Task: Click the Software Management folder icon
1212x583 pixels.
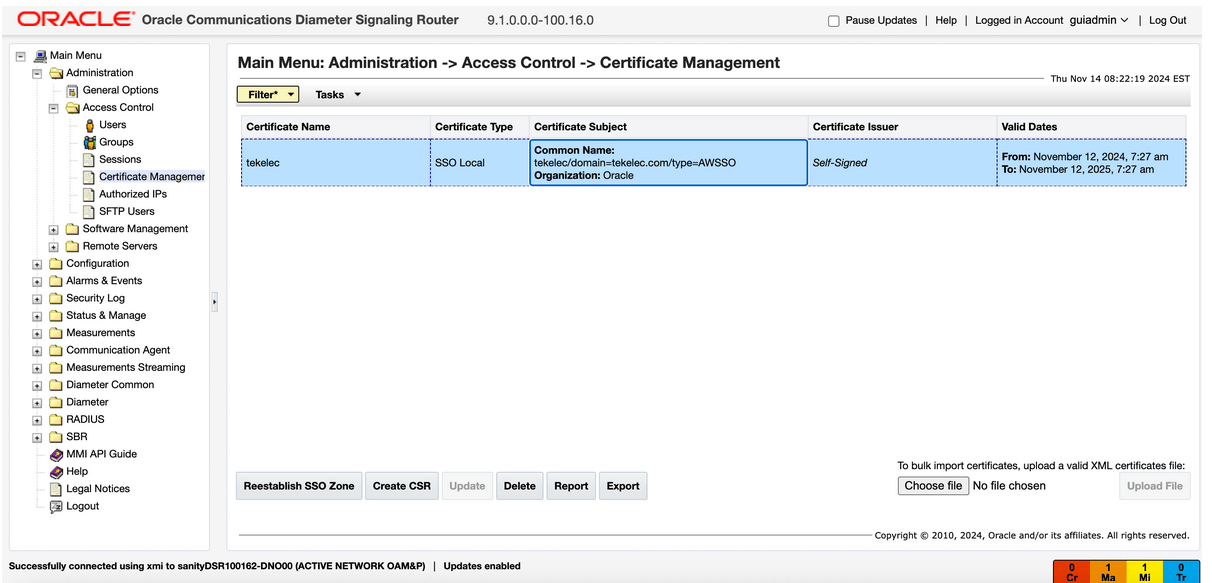Action: pos(73,229)
